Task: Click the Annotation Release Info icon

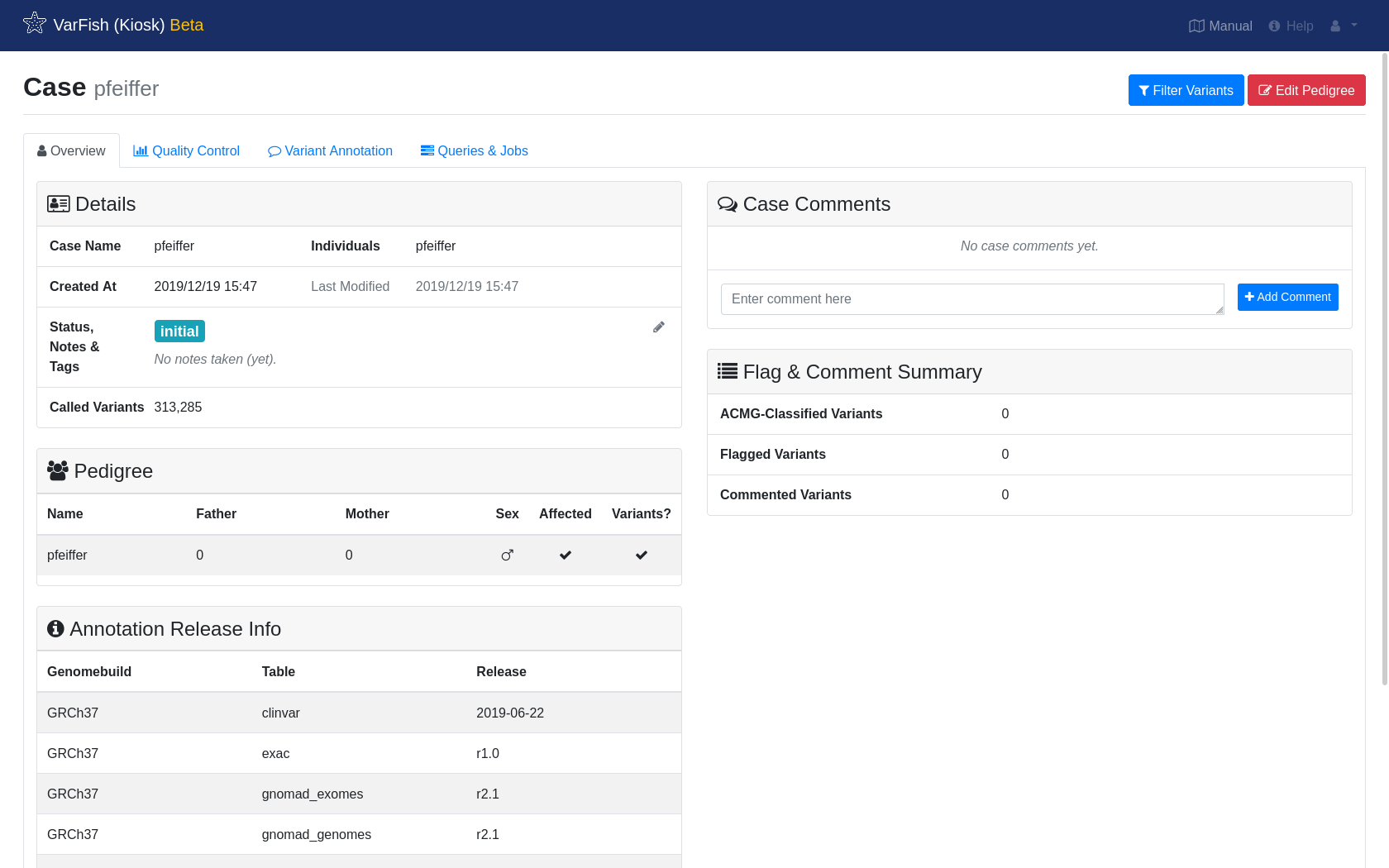Action: click(55, 628)
